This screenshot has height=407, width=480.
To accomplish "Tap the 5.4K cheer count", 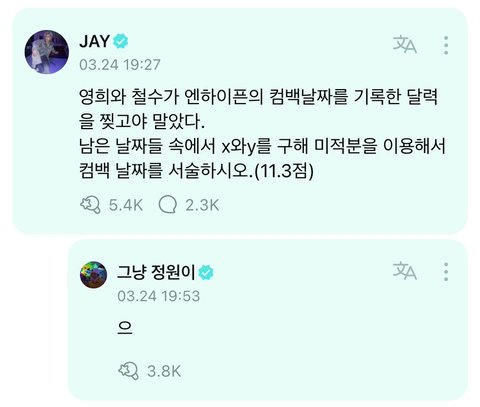I will [x=126, y=205].
